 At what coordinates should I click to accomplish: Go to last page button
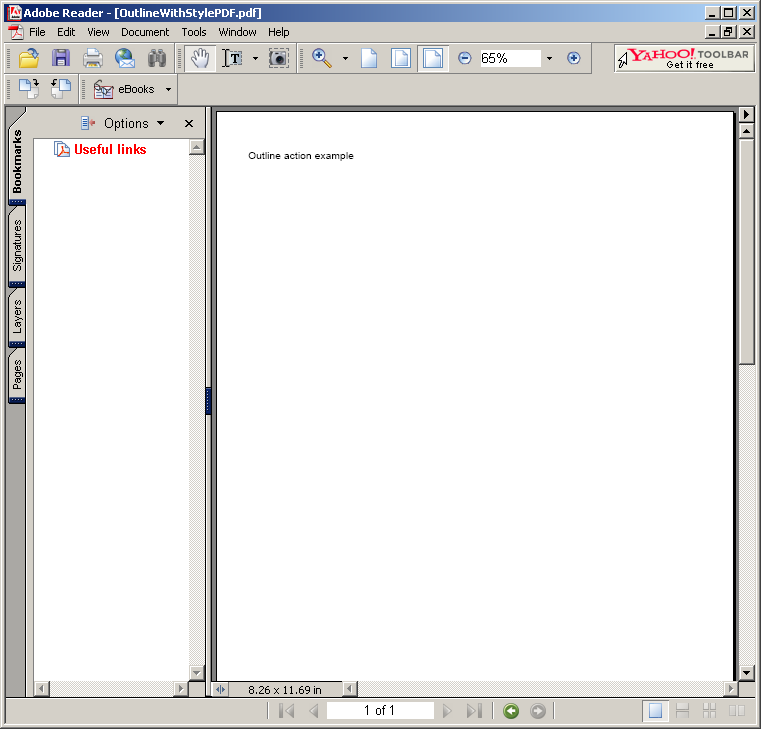point(474,711)
